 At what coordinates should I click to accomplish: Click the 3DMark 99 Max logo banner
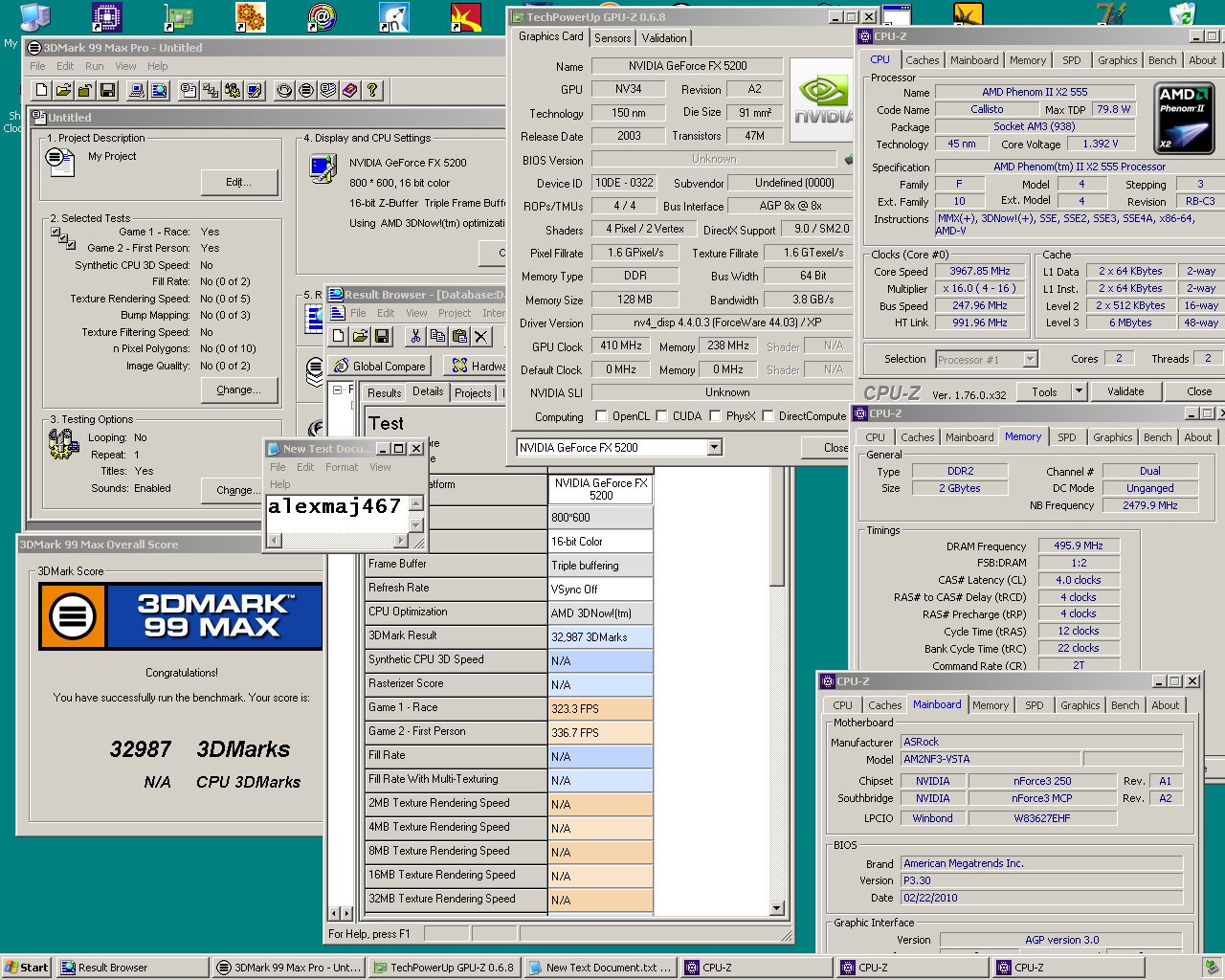(x=180, y=616)
